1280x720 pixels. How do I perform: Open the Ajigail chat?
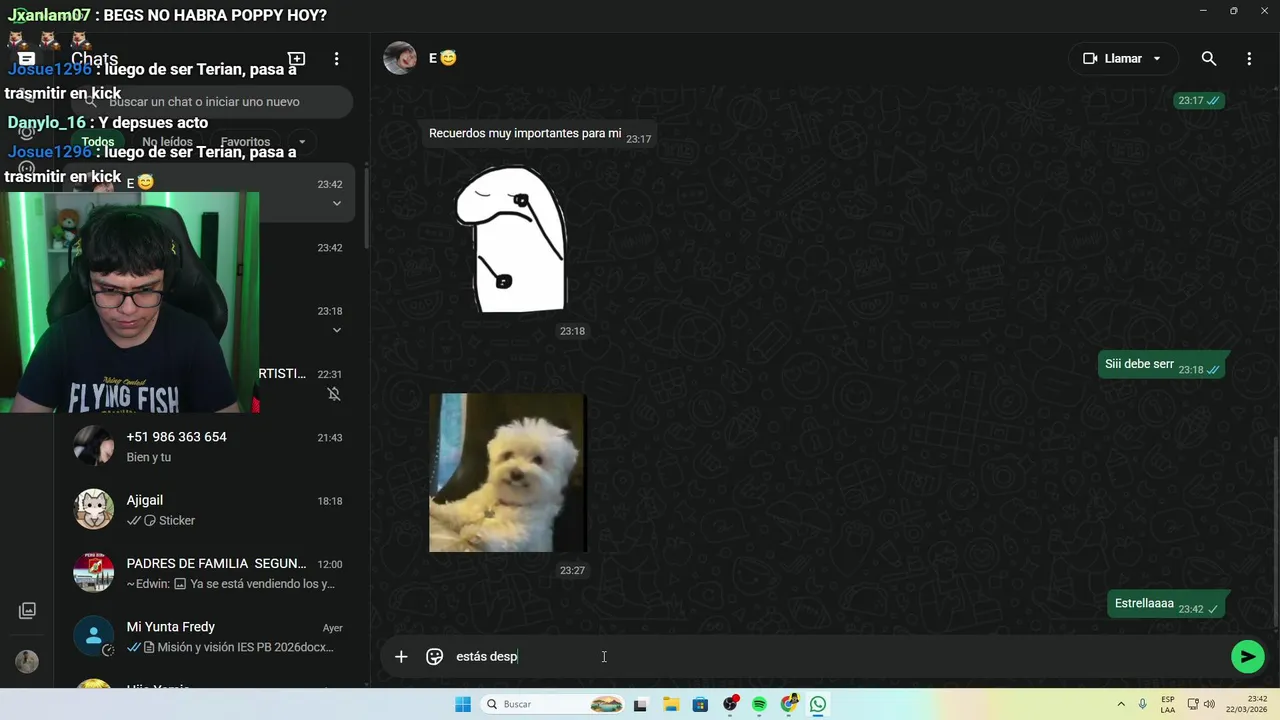coord(212,509)
